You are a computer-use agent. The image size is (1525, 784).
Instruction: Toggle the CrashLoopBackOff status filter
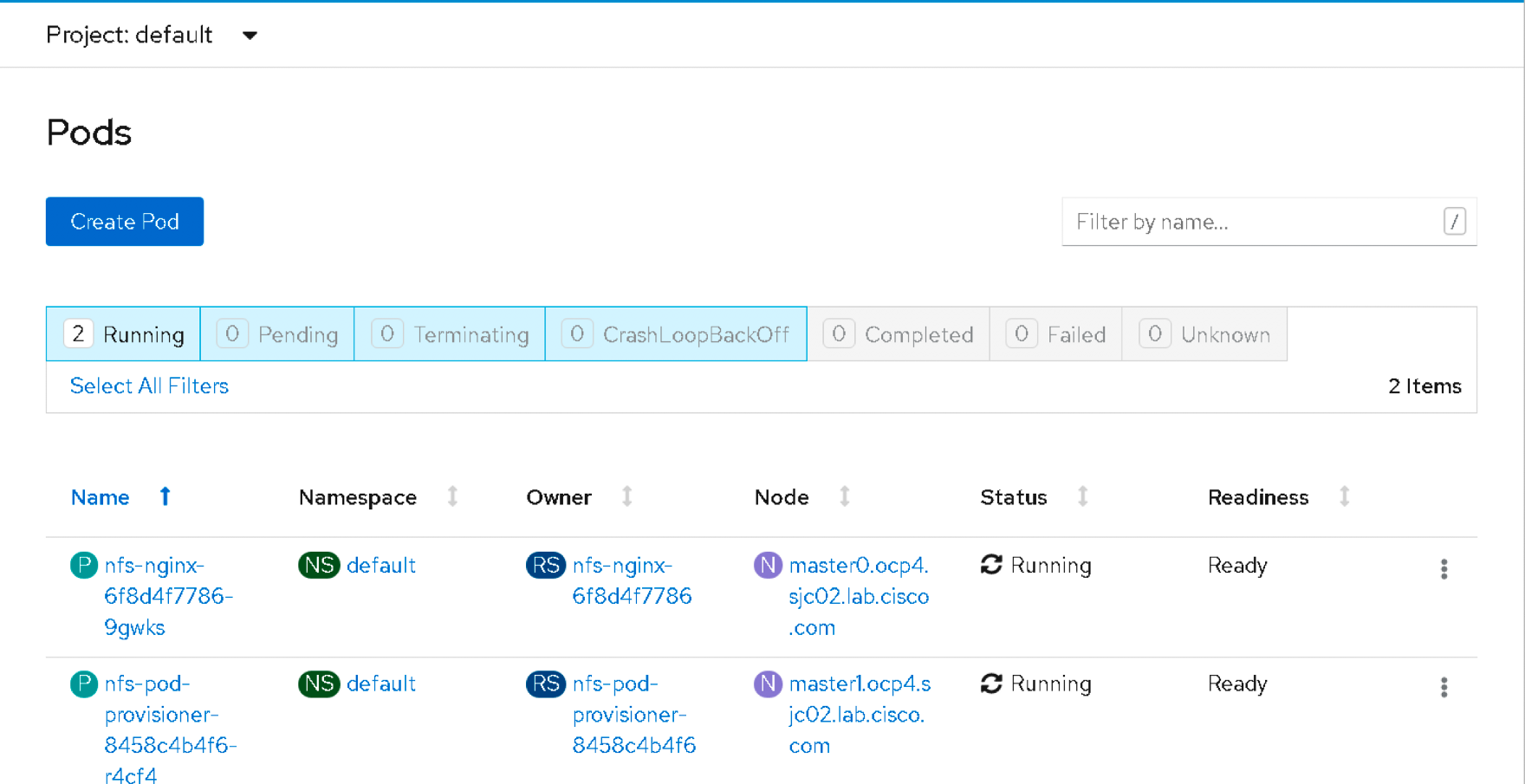click(676, 334)
